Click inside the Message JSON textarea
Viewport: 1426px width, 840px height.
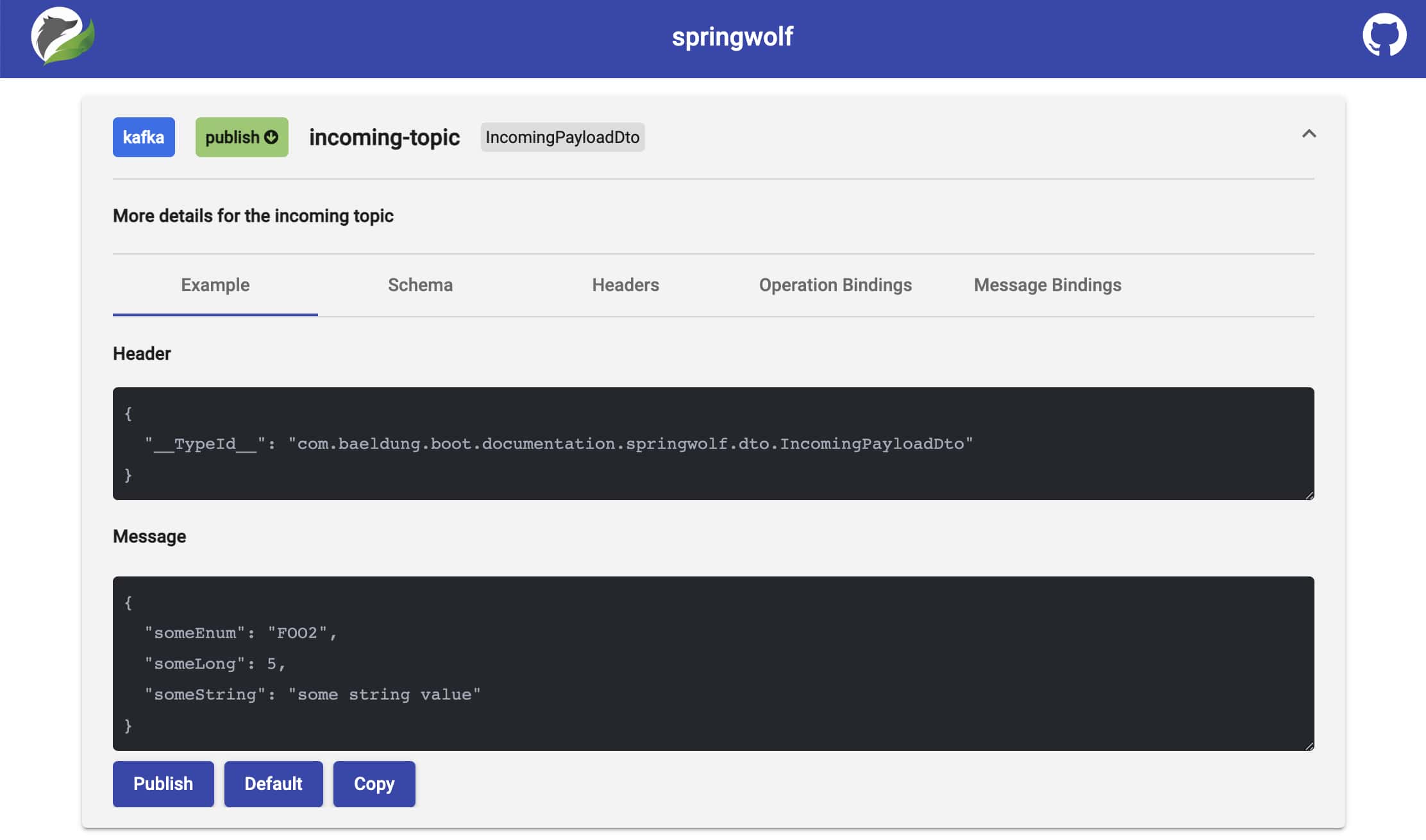(714, 664)
